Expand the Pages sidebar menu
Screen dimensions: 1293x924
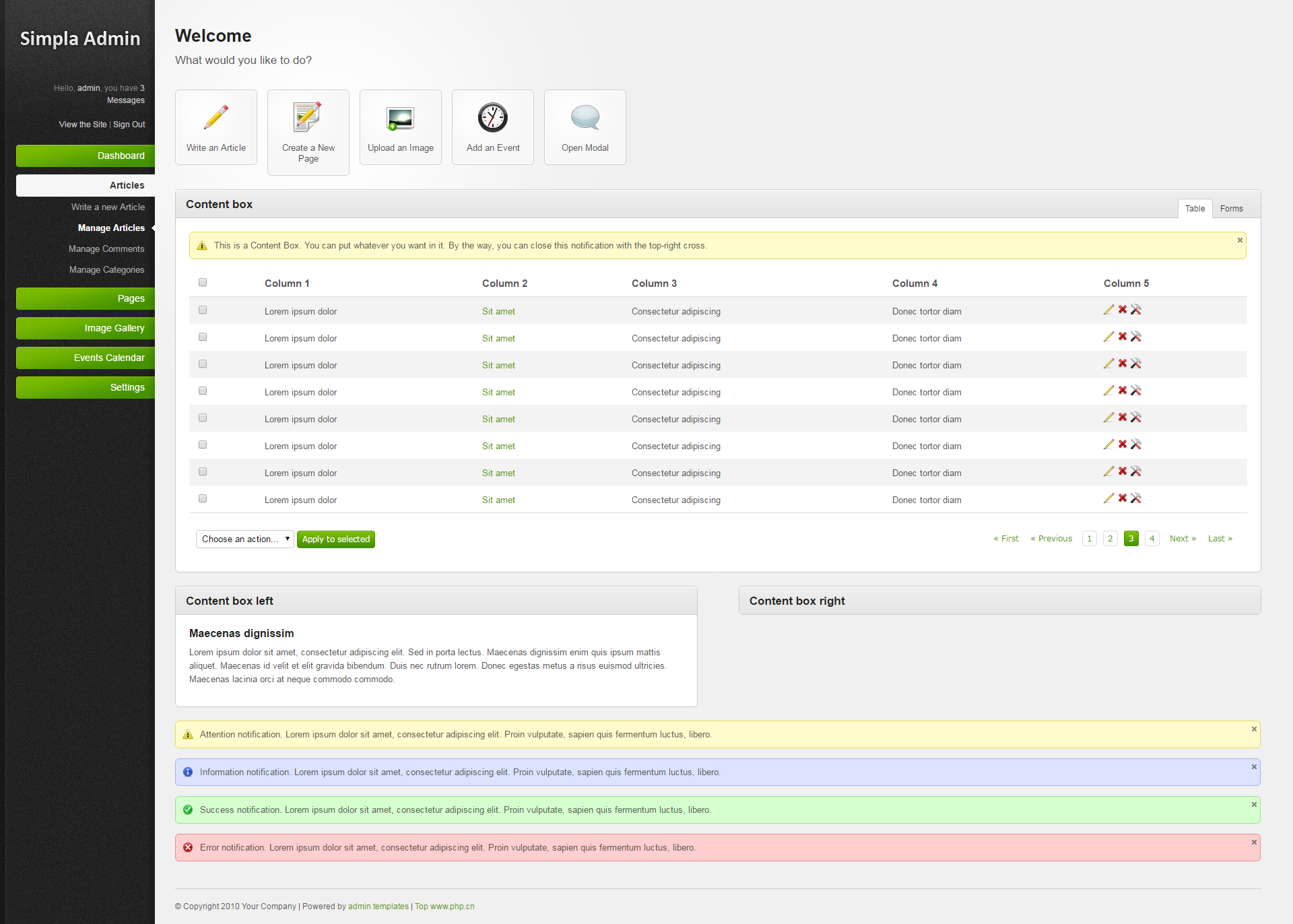point(86,298)
